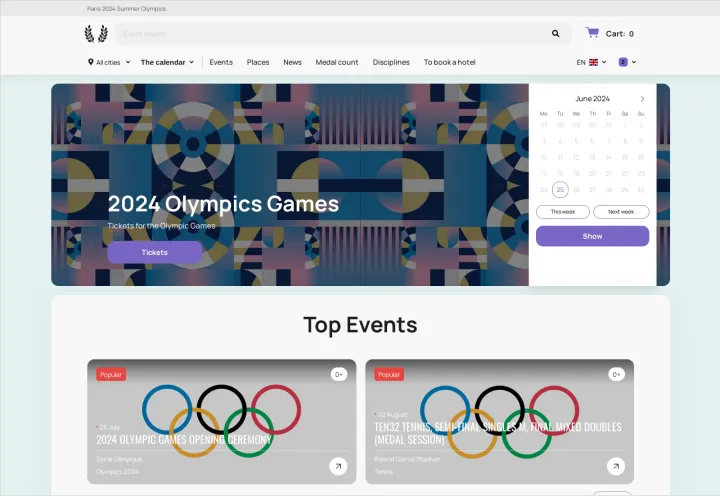This screenshot has width=720, height=496.
Task: Click the purple currency icon
Action: pyautogui.click(x=623, y=62)
